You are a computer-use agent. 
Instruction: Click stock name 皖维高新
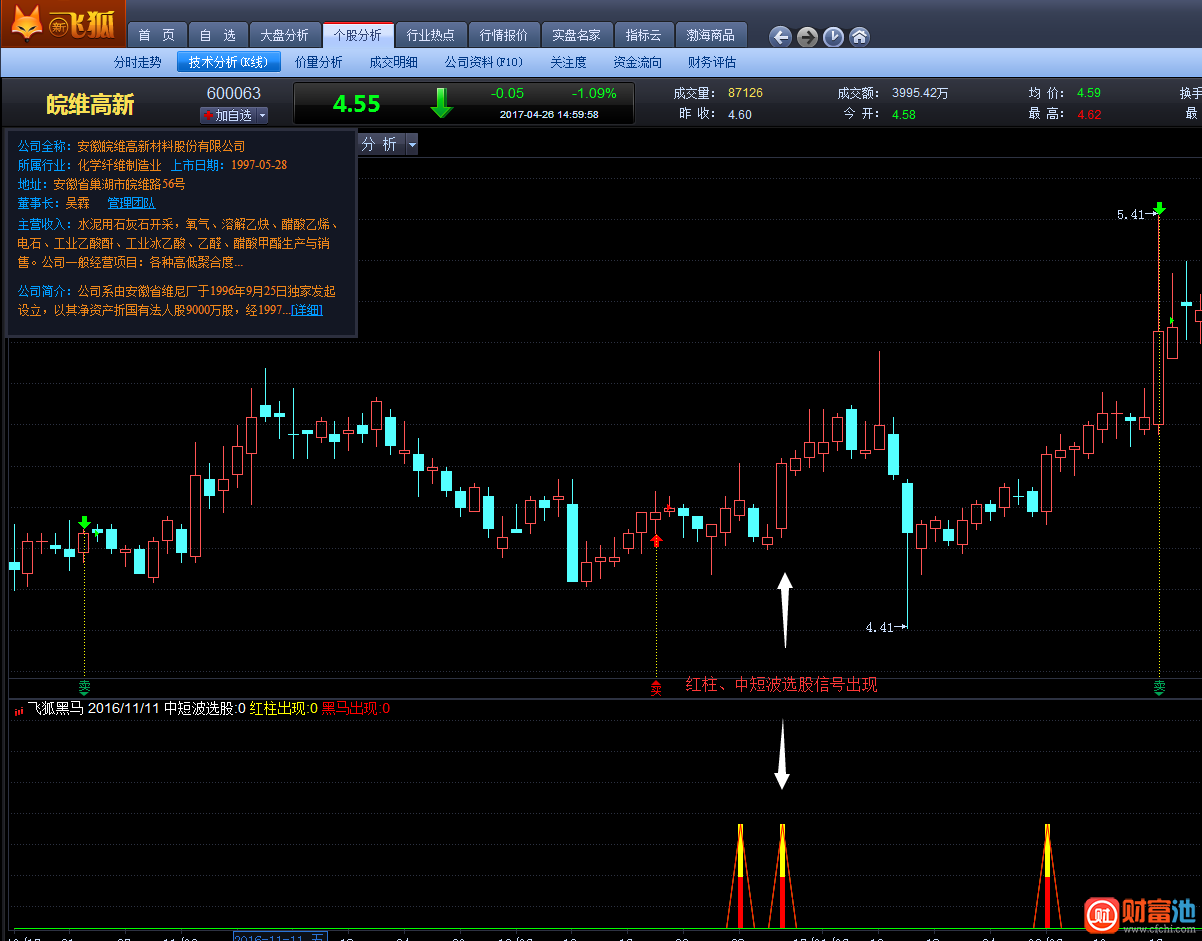click(90, 105)
